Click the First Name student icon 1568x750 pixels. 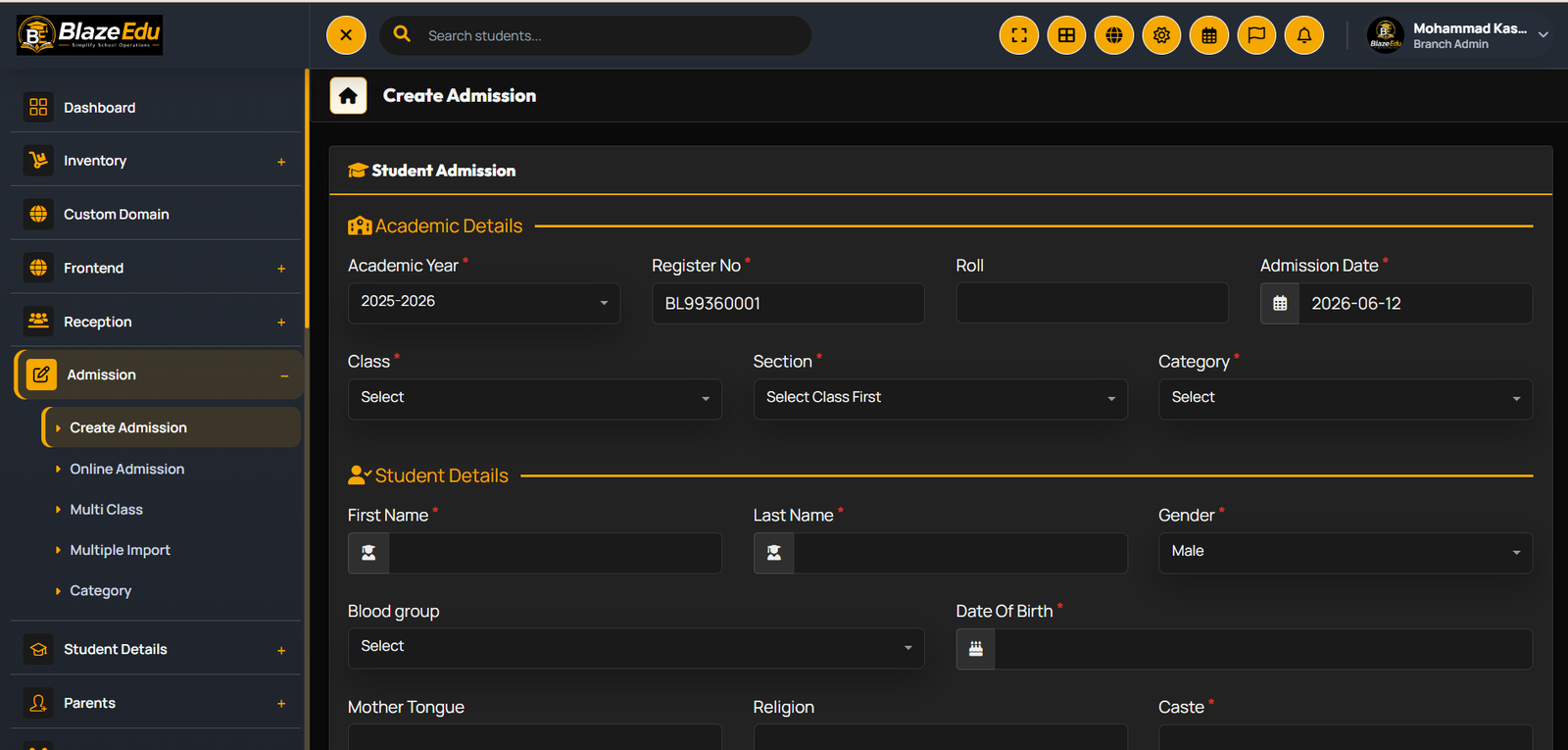tap(368, 553)
